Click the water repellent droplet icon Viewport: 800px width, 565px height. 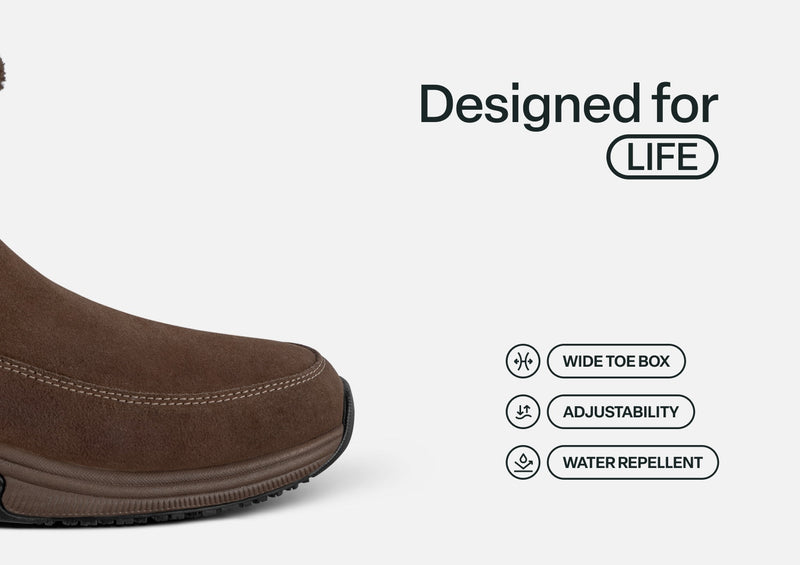[522, 462]
